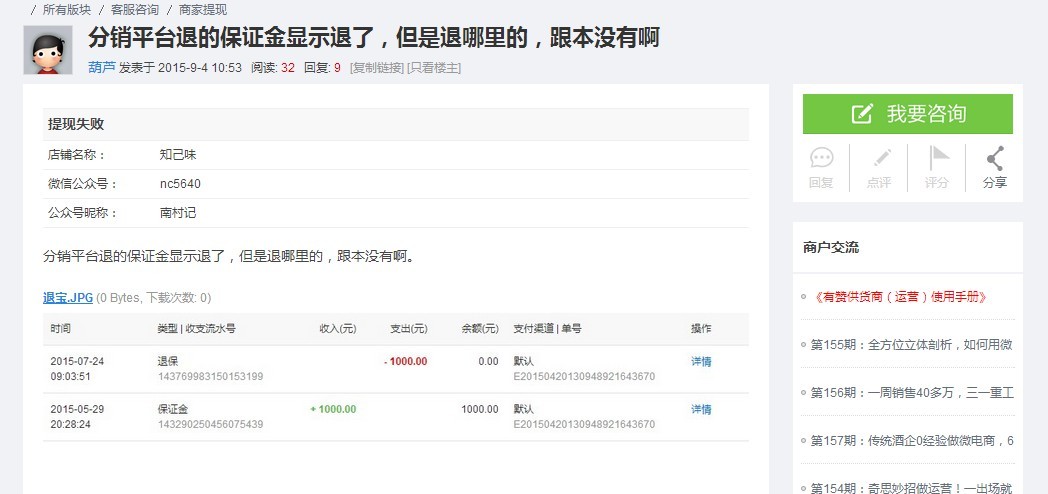View 详情 for the 保证金 transaction

pos(701,409)
